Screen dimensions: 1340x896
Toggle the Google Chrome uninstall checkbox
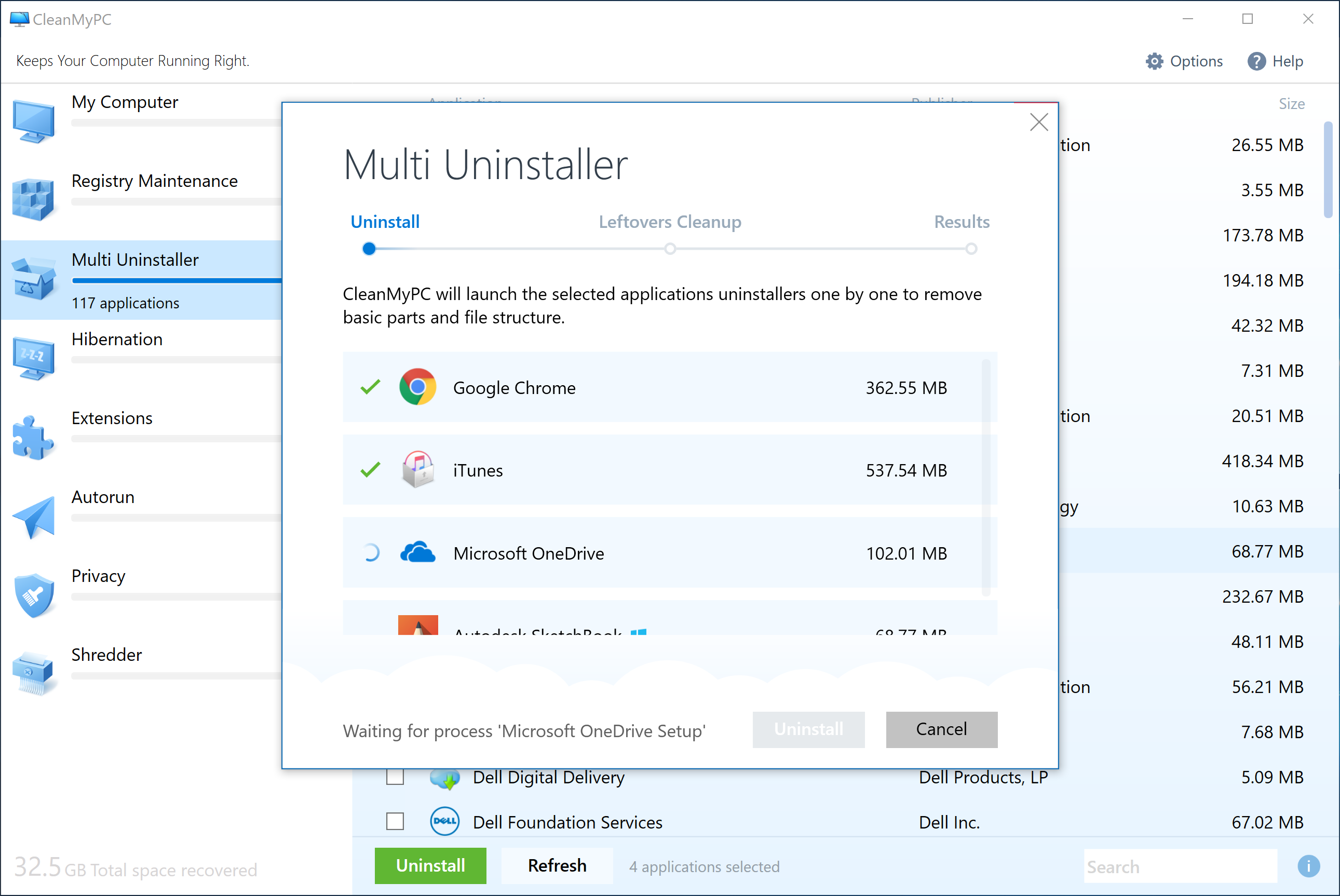pyautogui.click(x=371, y=387)
